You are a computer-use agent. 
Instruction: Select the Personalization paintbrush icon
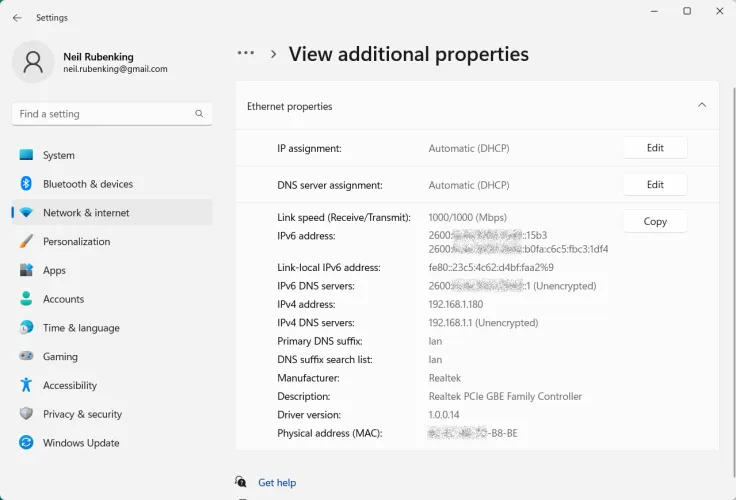pyautogui.click(x=26, y=242)
